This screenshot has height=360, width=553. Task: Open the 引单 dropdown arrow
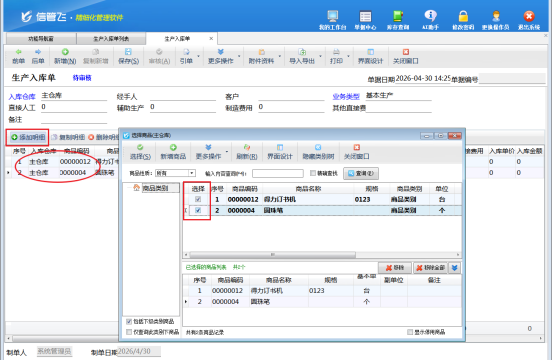[x=198, y=56]
